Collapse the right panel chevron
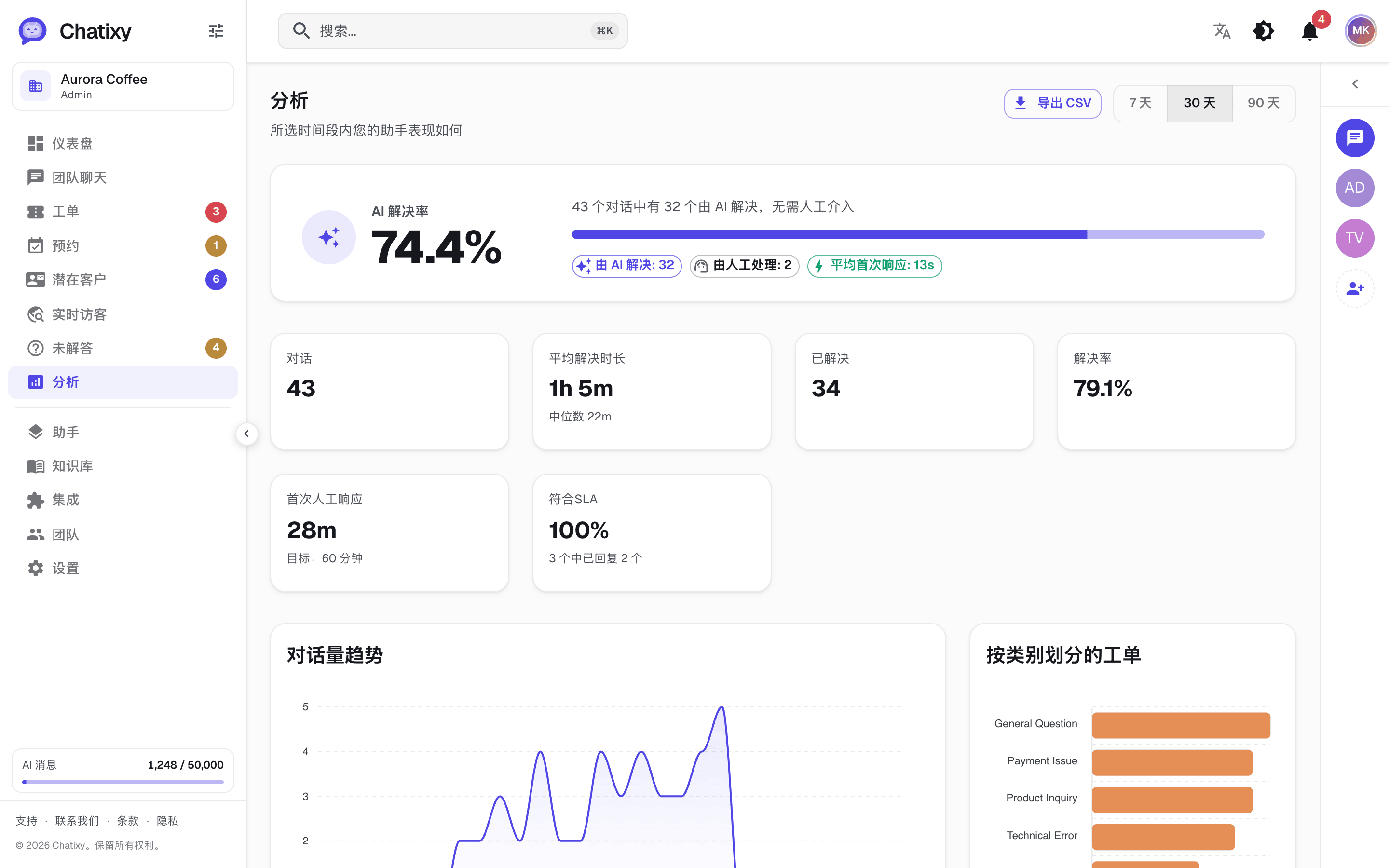Screen dimensions: 1389x868 pyautogui.click(x=1355, y=84)
